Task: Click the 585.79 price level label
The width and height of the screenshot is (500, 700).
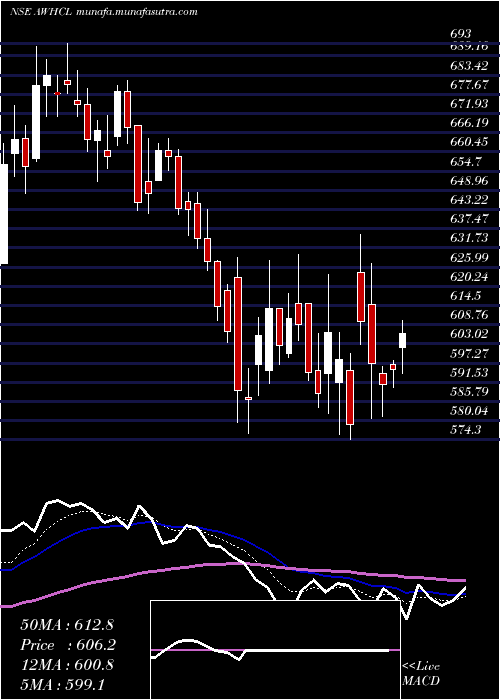Action: (469, 392)
